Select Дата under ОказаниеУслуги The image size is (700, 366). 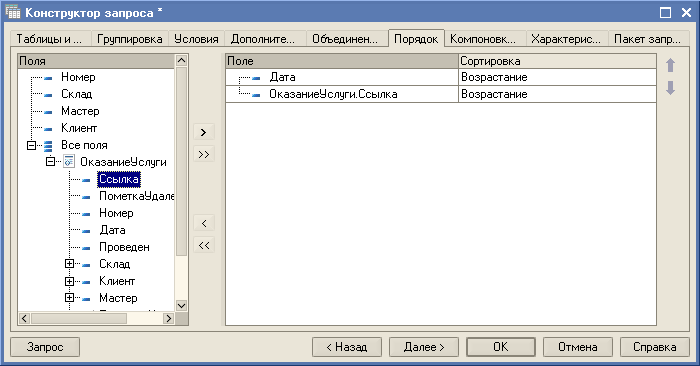(112, 230)
